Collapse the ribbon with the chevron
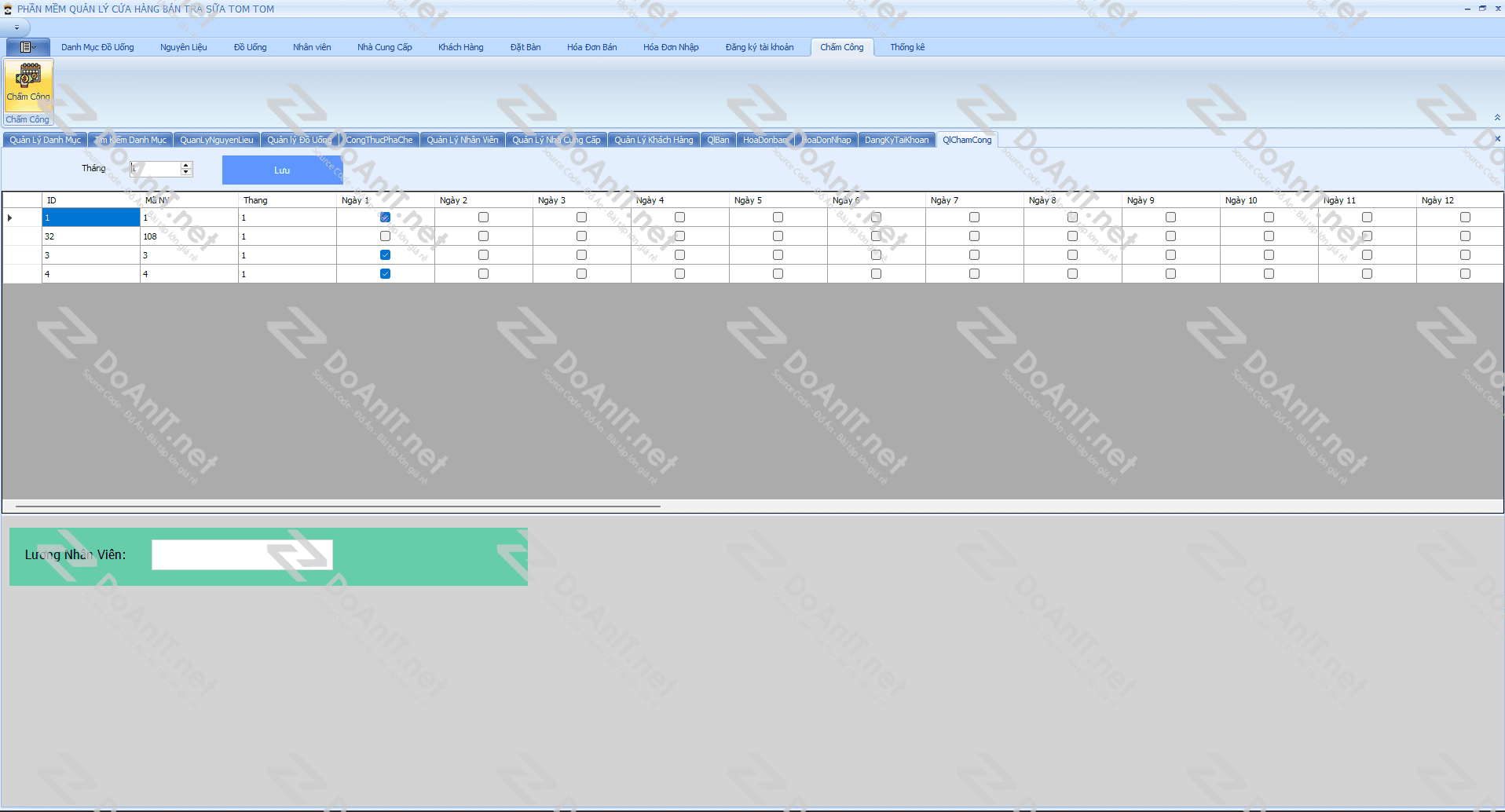This screenshot has height=812, width=1505. coord(1497,118)
